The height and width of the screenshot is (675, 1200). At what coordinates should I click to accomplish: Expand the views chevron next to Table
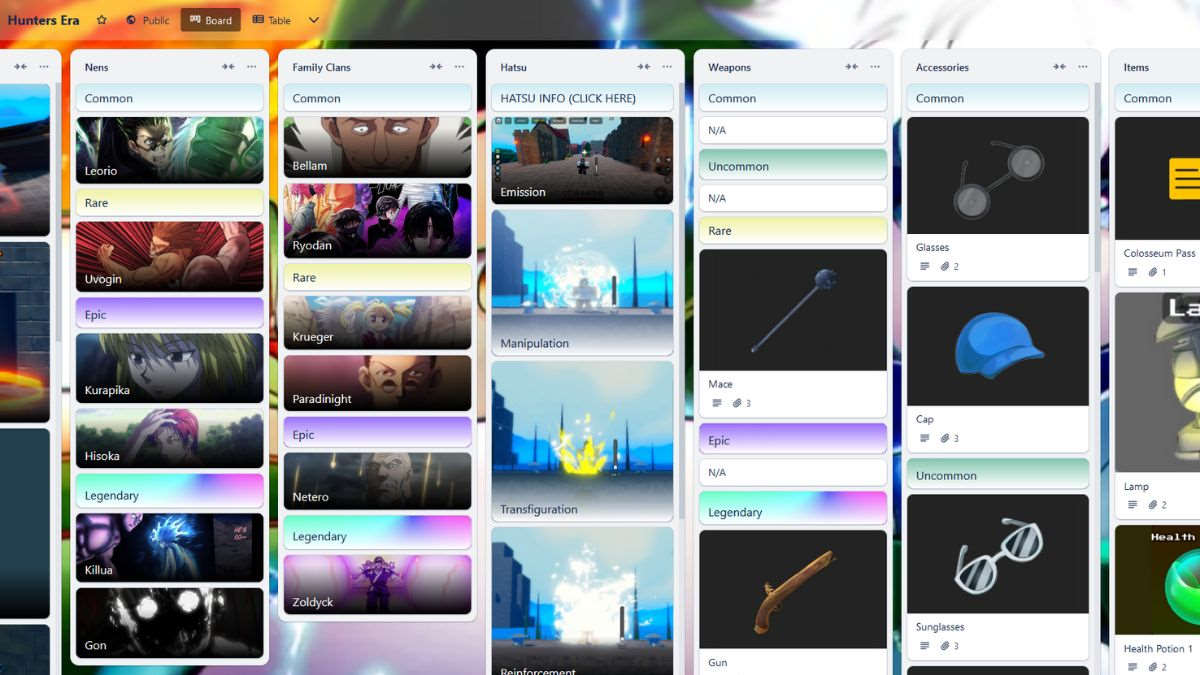tap(313, 20)
